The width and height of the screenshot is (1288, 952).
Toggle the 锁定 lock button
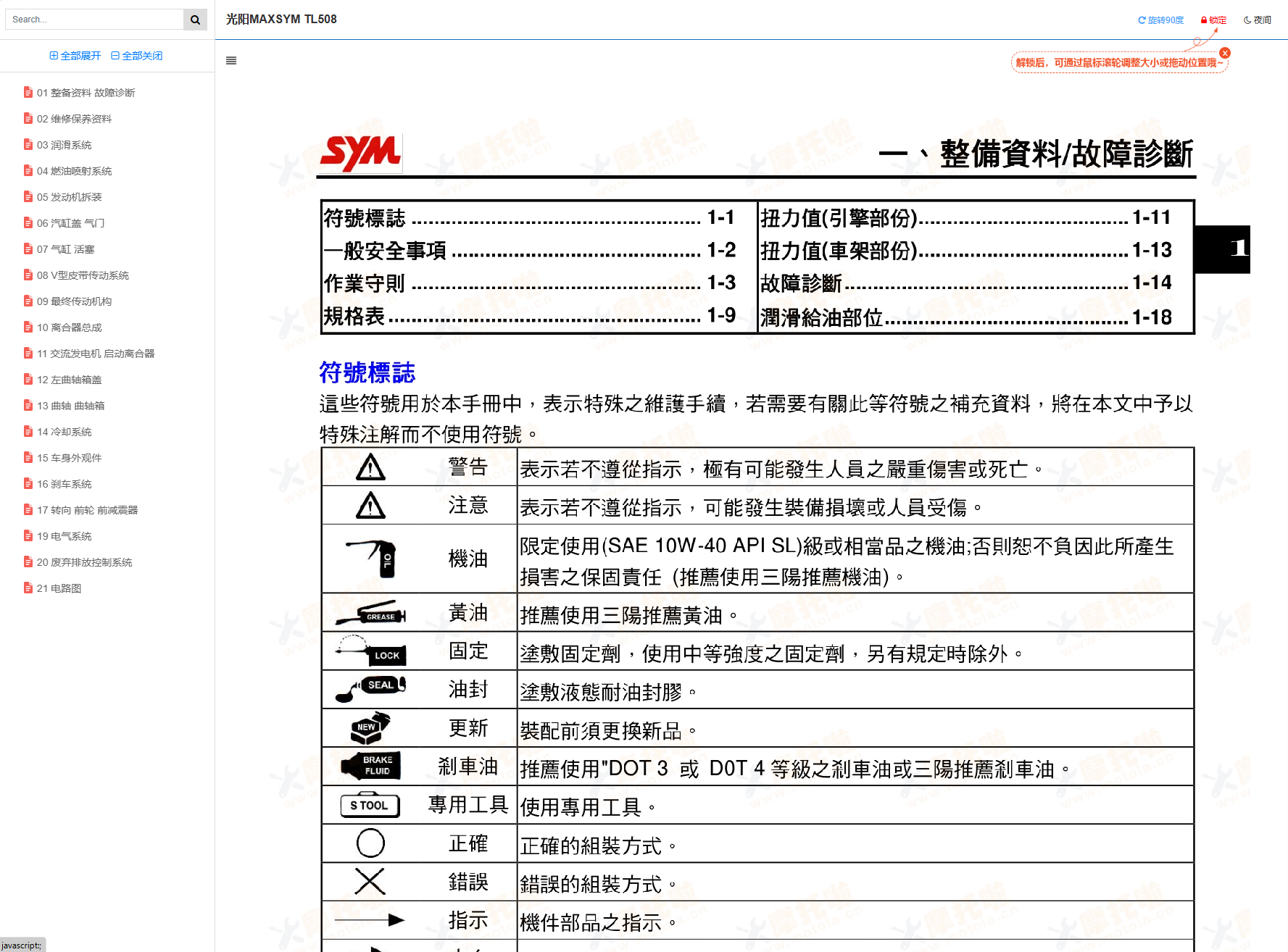coord(1214,20)
